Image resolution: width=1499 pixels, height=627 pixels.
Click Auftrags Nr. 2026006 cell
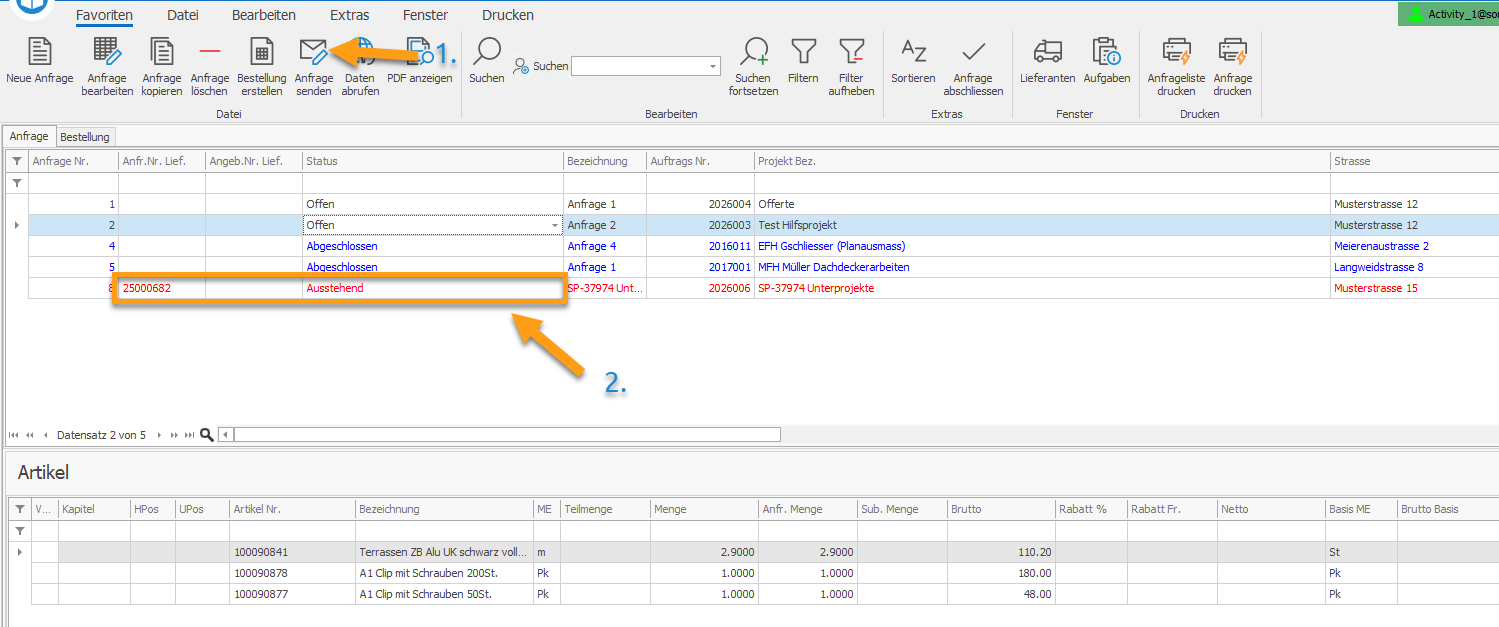[x=700, y=288]
